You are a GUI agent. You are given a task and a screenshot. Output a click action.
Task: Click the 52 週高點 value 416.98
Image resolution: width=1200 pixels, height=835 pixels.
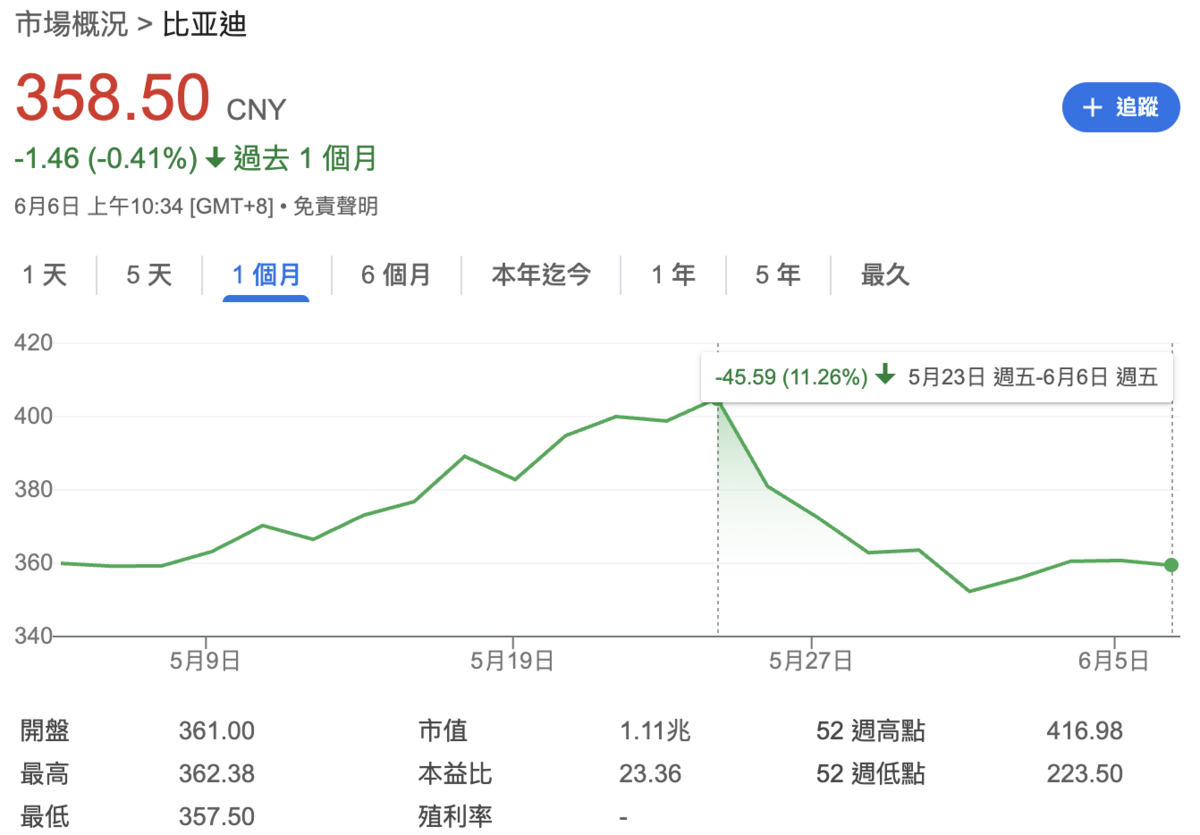tap(1084, 731)
